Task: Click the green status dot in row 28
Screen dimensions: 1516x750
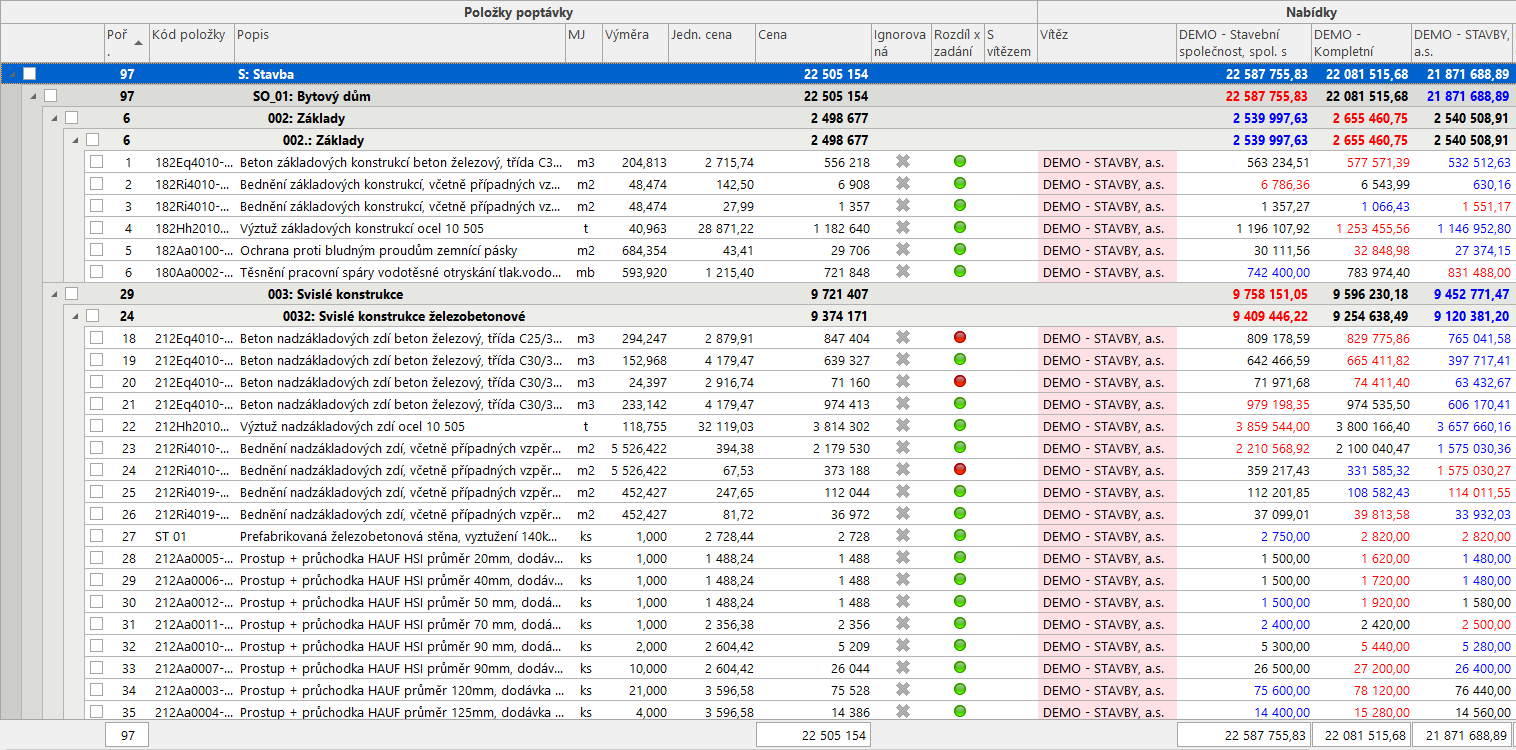Action: coord(960,558)
